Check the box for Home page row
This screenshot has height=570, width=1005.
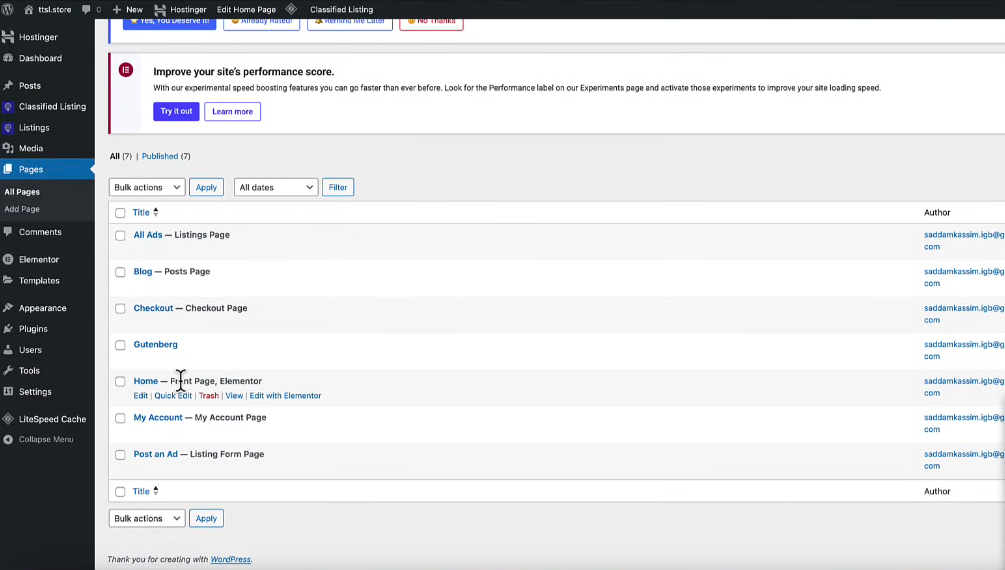(120, 382)
